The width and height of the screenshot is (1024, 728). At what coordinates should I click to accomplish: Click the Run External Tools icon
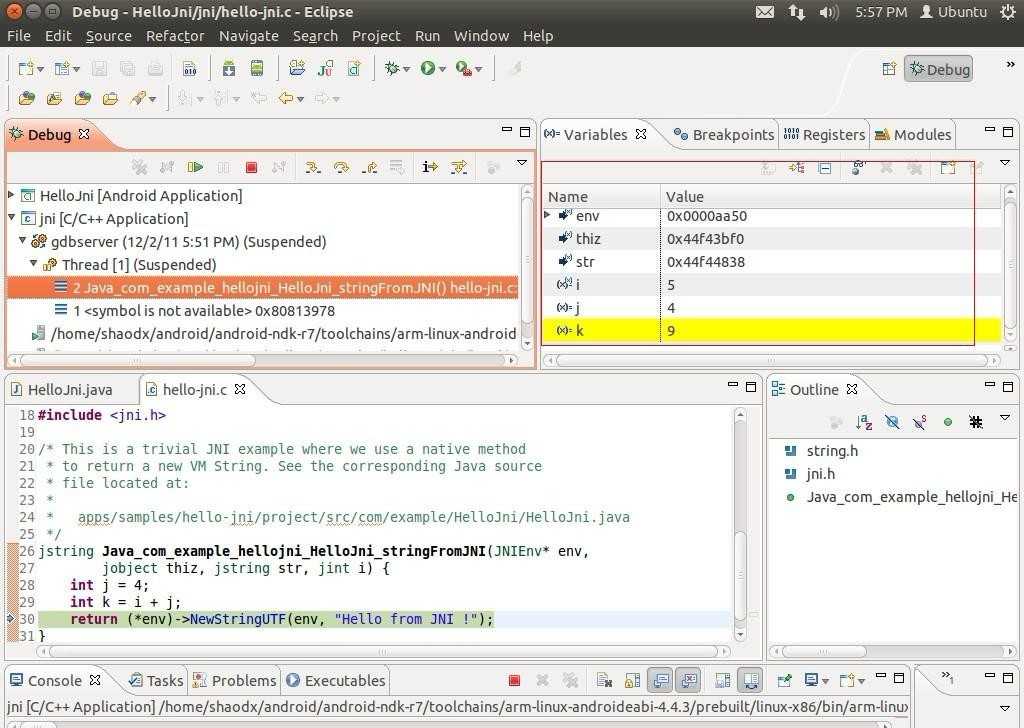click(464, 68)
